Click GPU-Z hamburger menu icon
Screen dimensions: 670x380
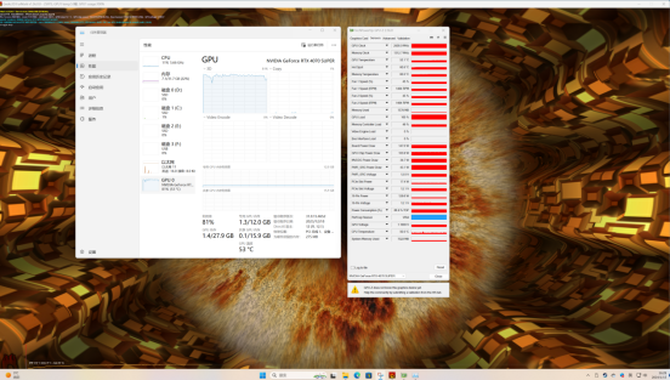click(445, 38)
